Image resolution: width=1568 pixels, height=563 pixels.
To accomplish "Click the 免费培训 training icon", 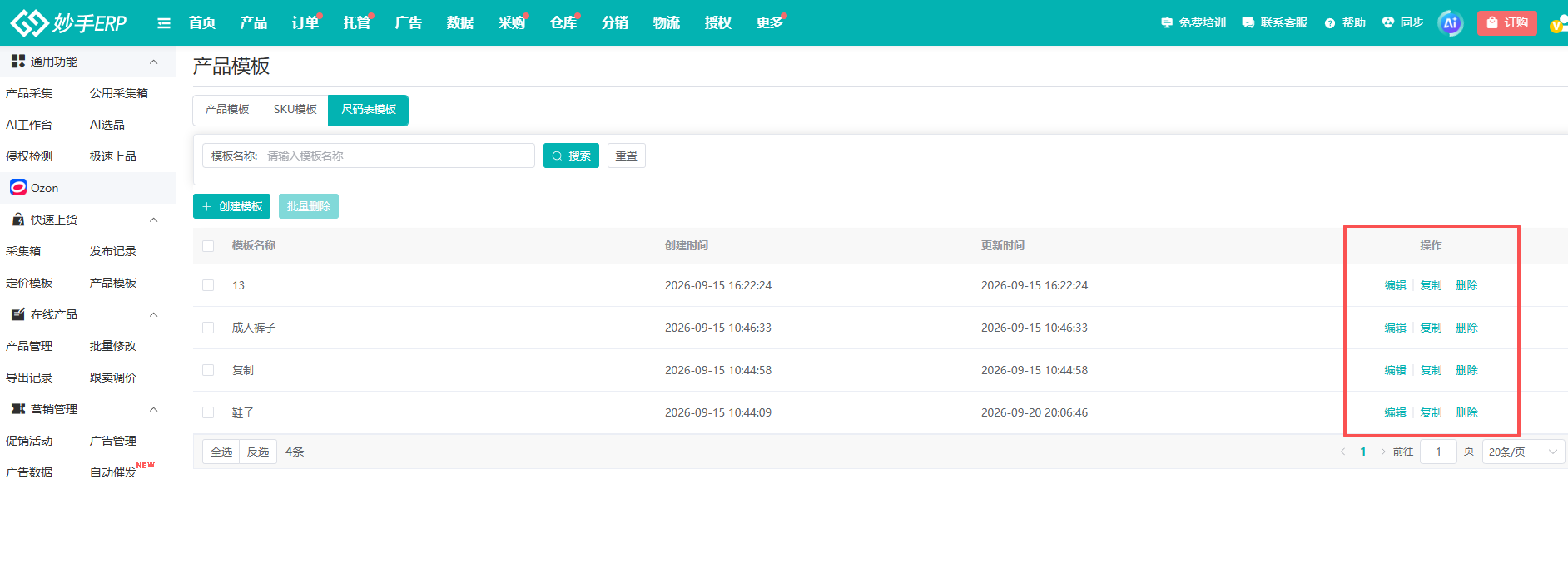I will point(1167,23).
